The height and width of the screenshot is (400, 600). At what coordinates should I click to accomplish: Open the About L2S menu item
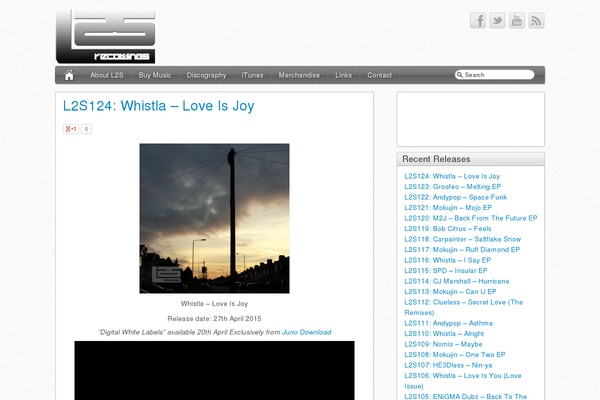tap(107, 75)
